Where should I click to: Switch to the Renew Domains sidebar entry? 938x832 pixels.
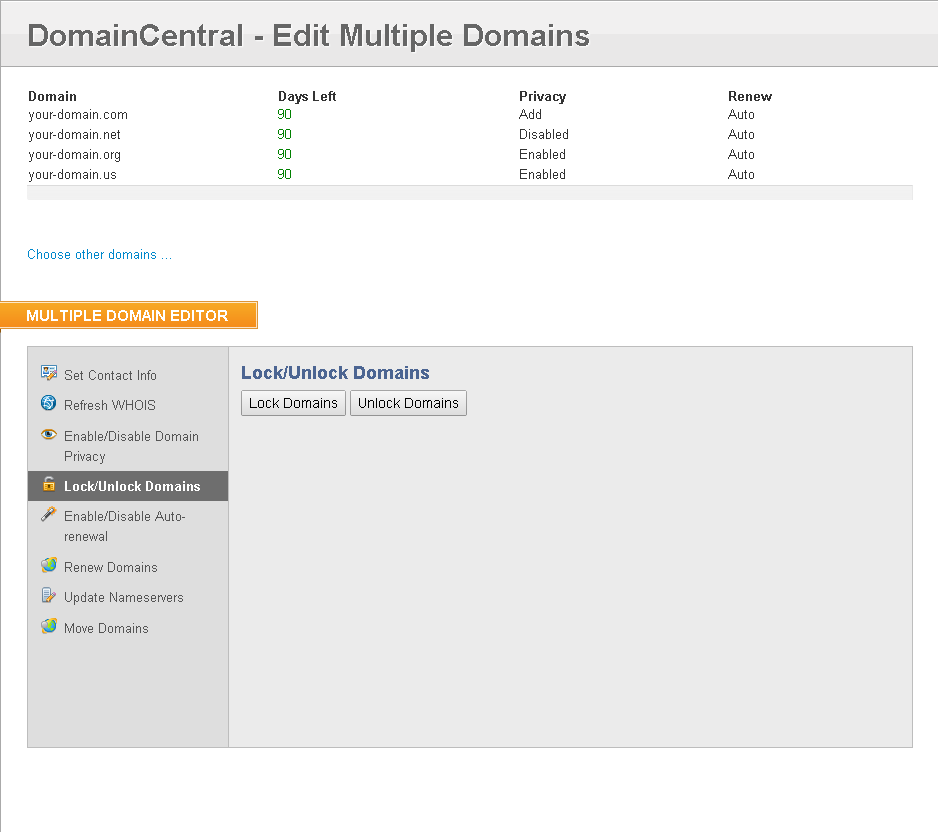(110, 566)
